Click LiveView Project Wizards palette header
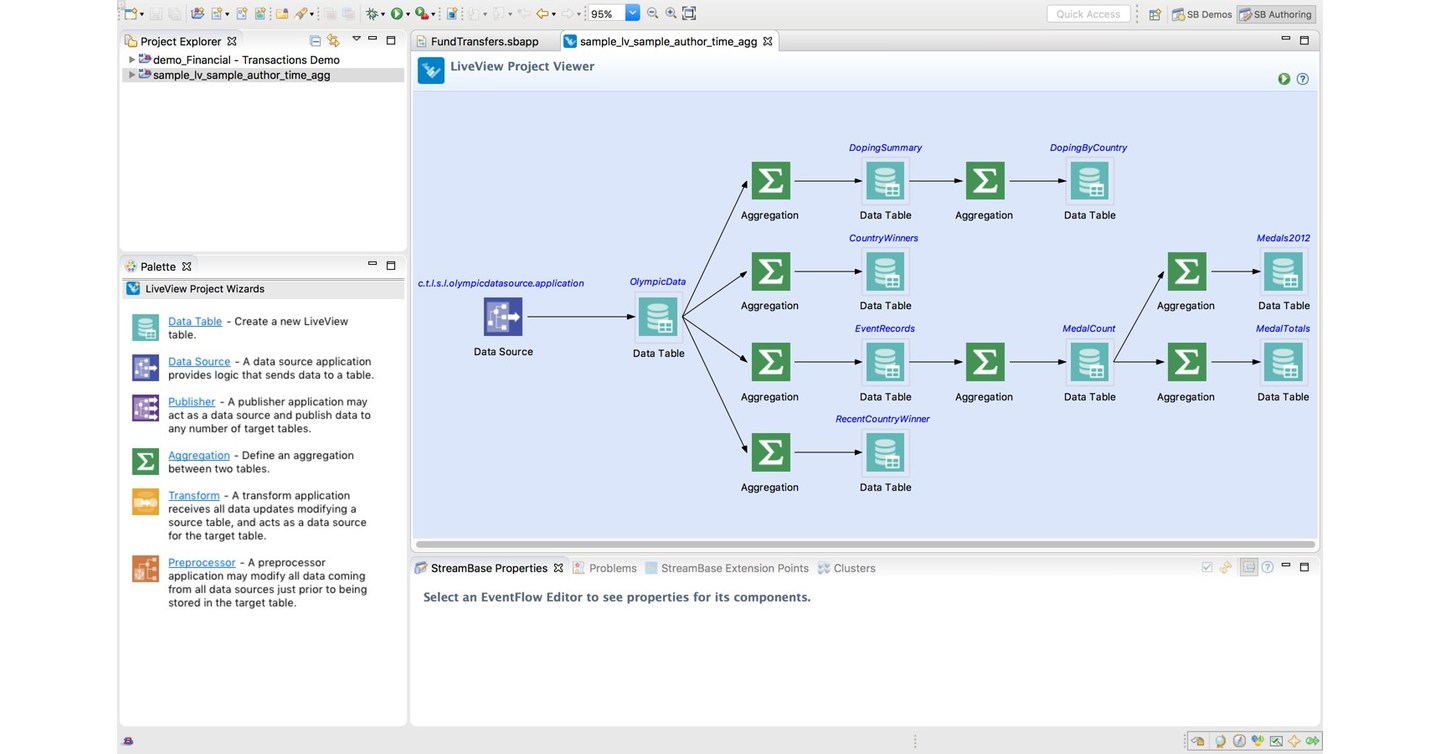1440x754 pixels. point(264,289)
